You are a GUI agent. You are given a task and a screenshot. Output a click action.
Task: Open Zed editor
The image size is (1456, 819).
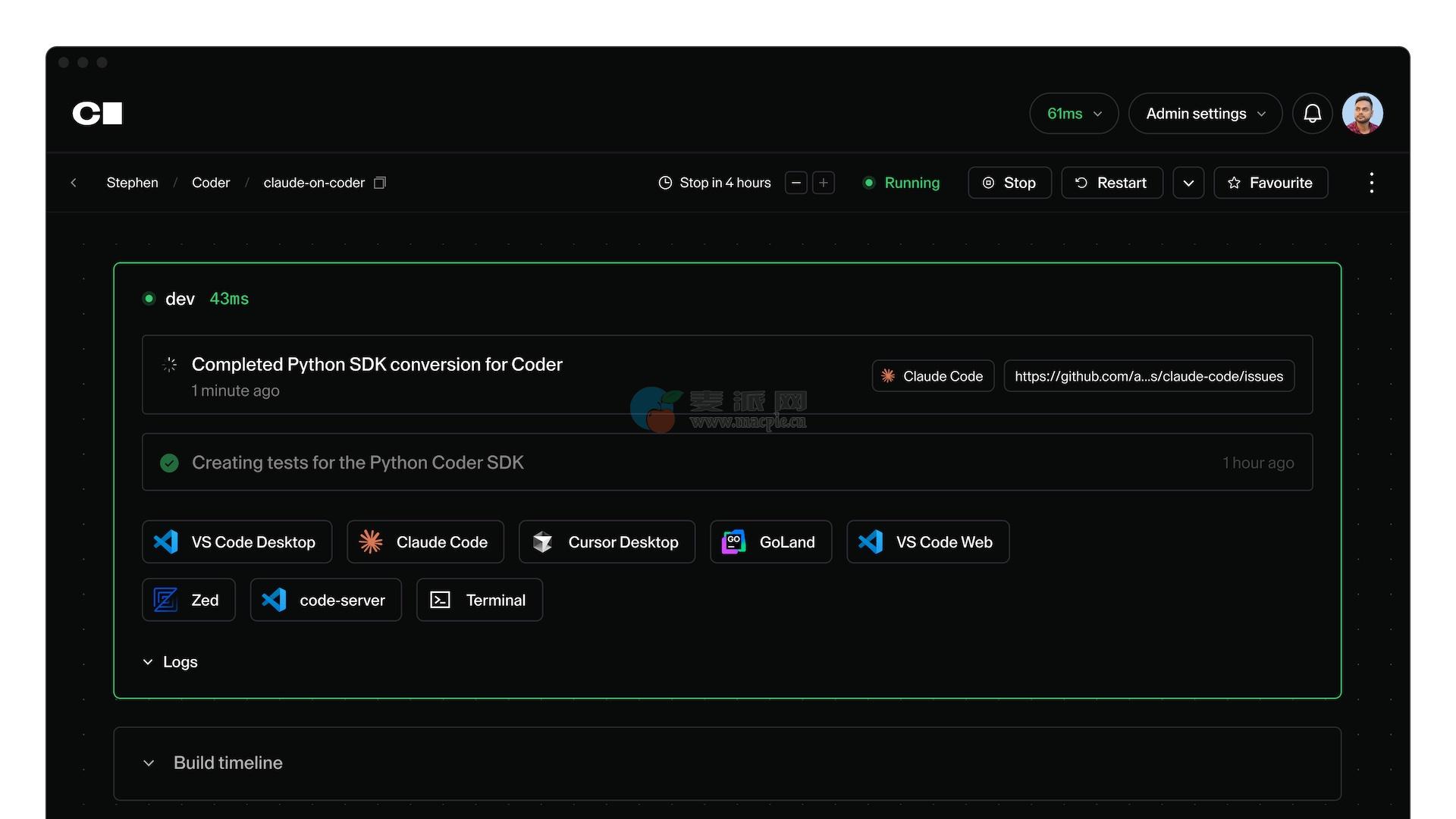188,600
